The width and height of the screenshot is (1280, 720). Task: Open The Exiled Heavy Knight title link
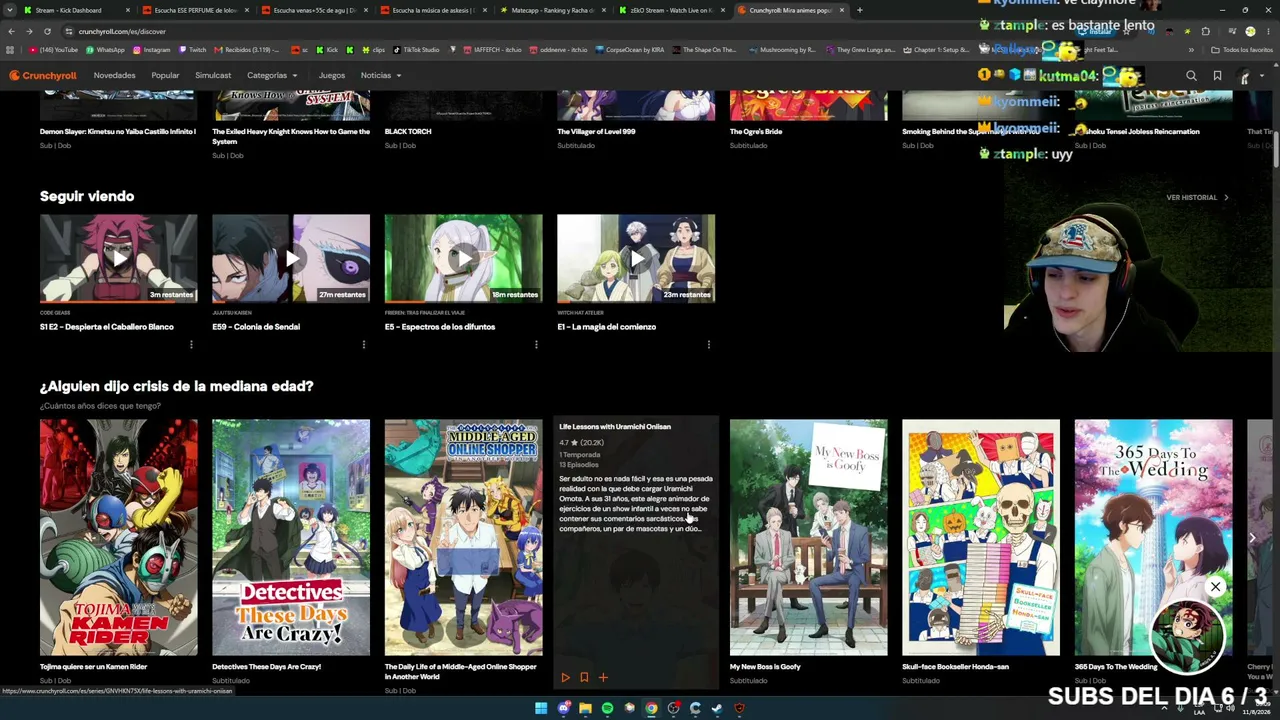(x=291, y=136)
